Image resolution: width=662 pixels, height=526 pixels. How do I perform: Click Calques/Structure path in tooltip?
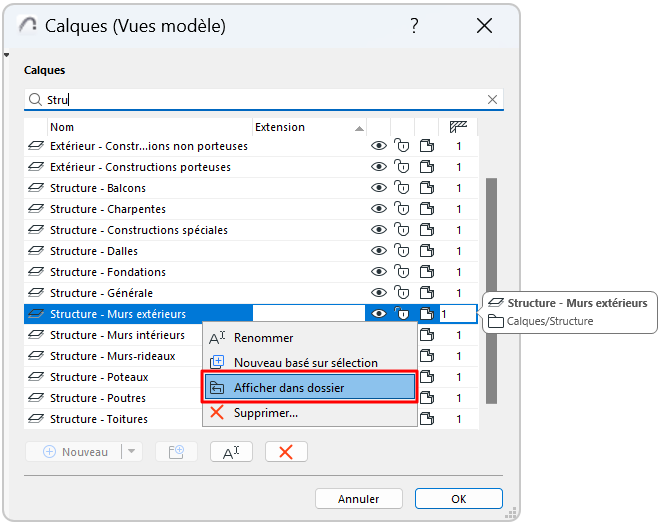tap(550, 321)
